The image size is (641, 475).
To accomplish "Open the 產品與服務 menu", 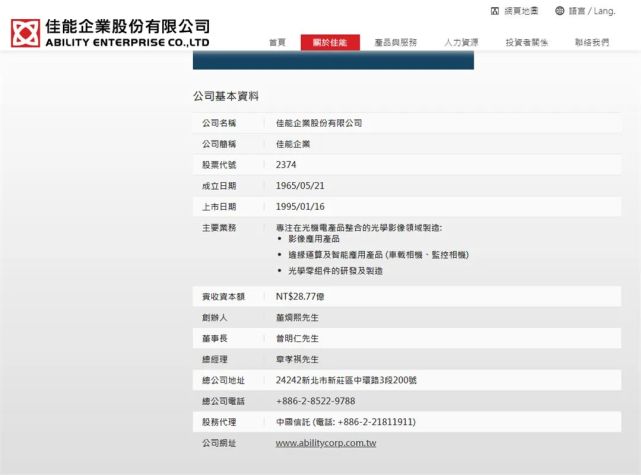I will click(x=396, y=42).
